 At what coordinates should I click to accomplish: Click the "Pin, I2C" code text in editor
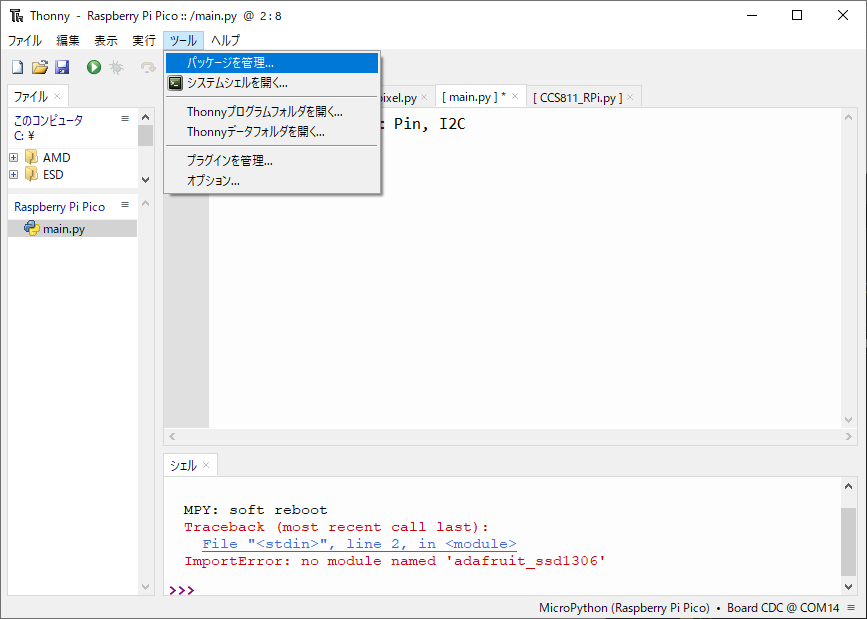pos(430,124)
